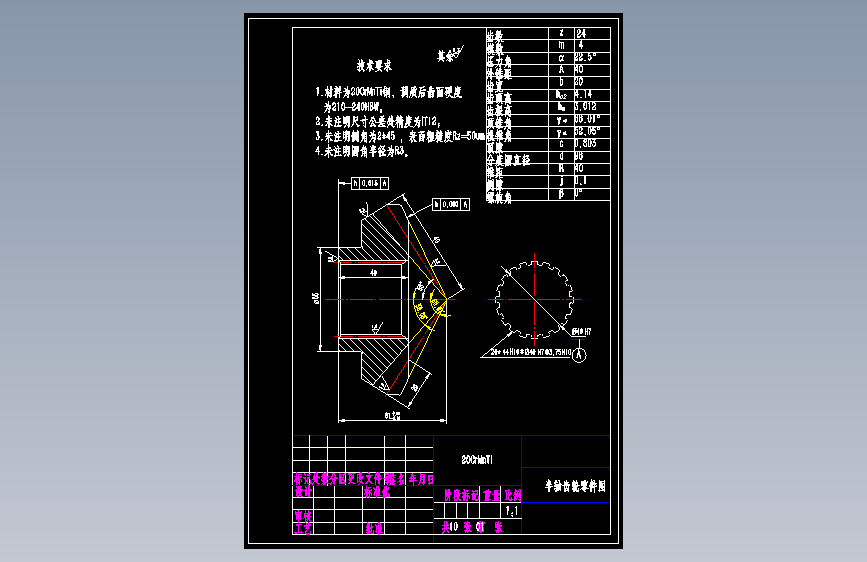The height and width of the screenshot is (562, 867).
Task: Click technical note line '1.材料为20CrMnTi钢'
Action: click(x=388, y=92)
